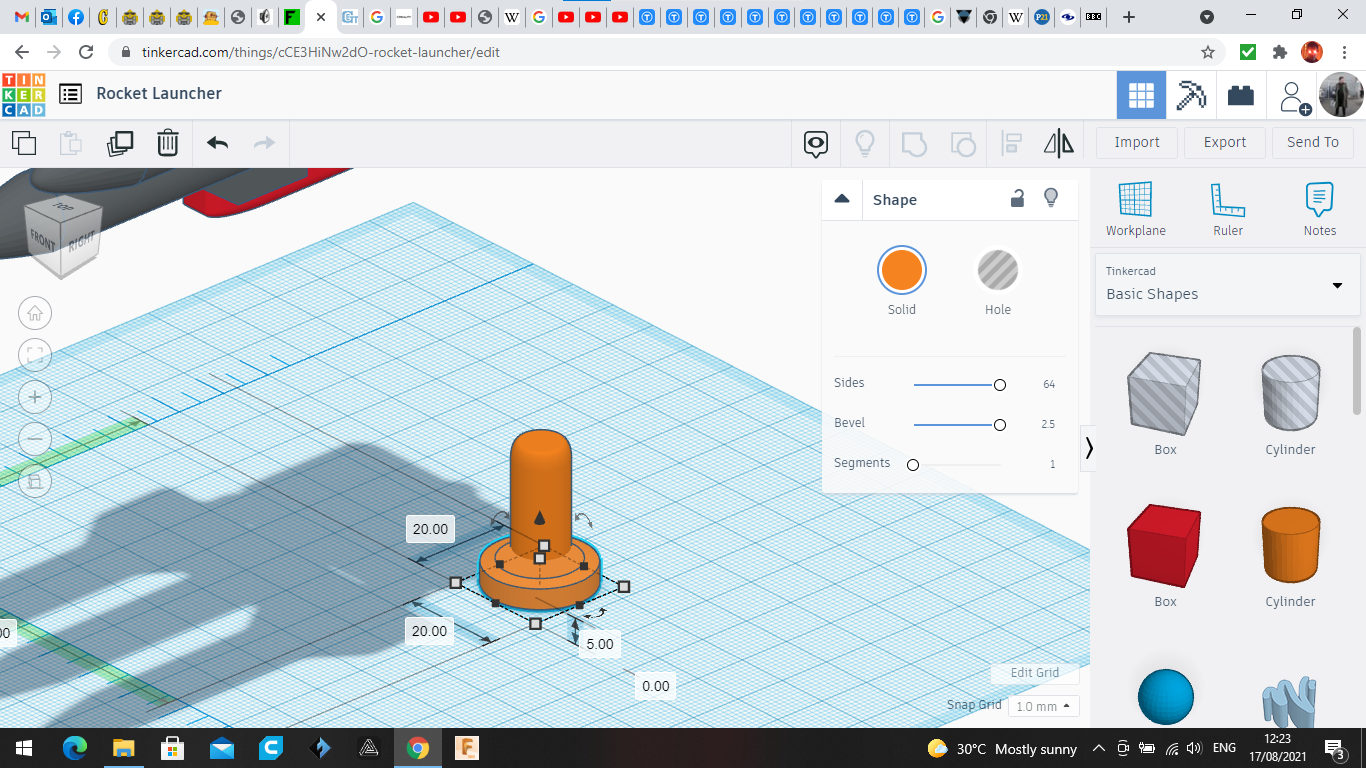Open the designs list icon beside title
Image resolution: width=1366 pixels, height=768 pixels.
pyautogui.click(x=70, y=94)
